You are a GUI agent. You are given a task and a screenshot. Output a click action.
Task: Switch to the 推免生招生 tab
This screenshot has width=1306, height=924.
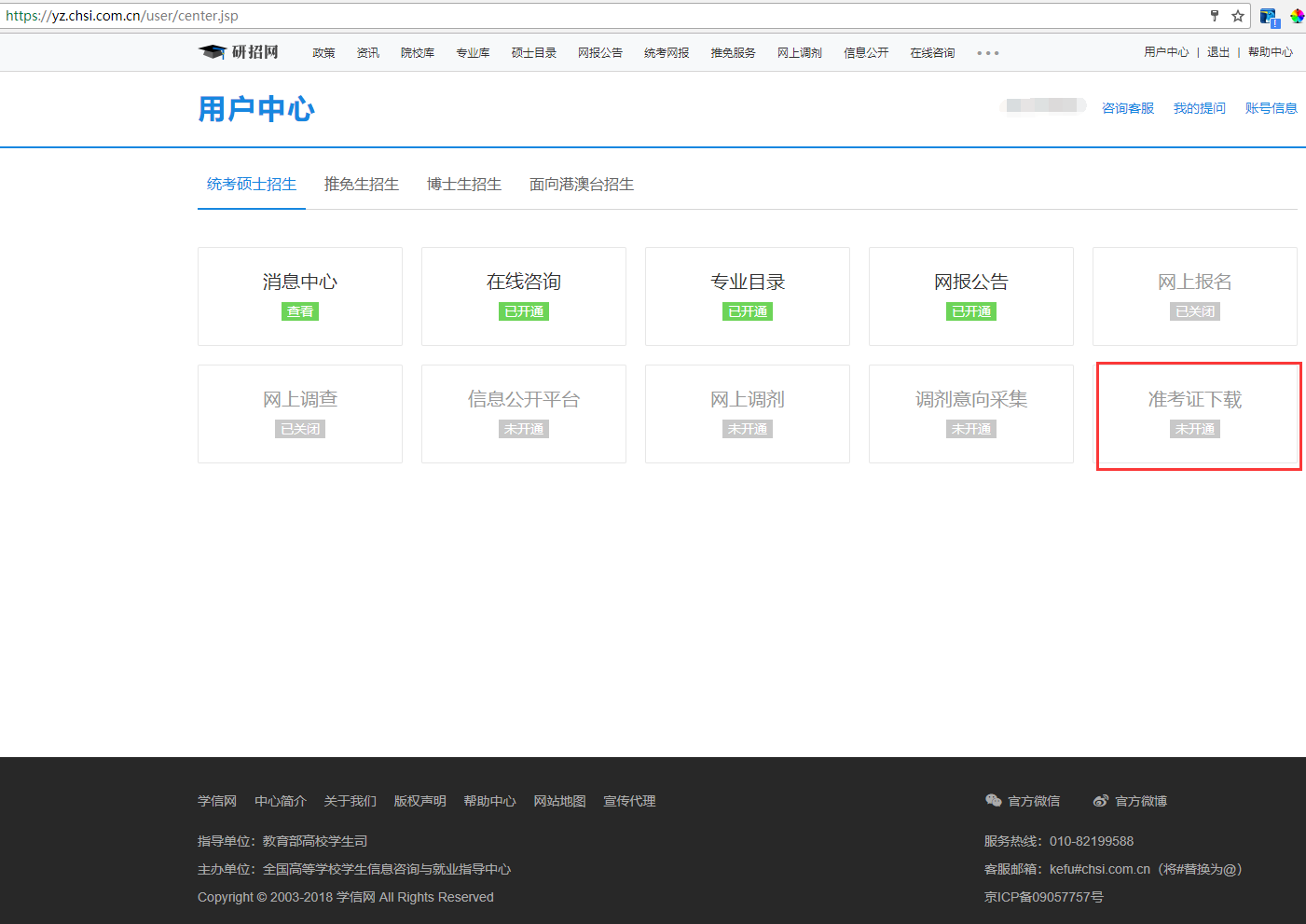click(362, 185)
